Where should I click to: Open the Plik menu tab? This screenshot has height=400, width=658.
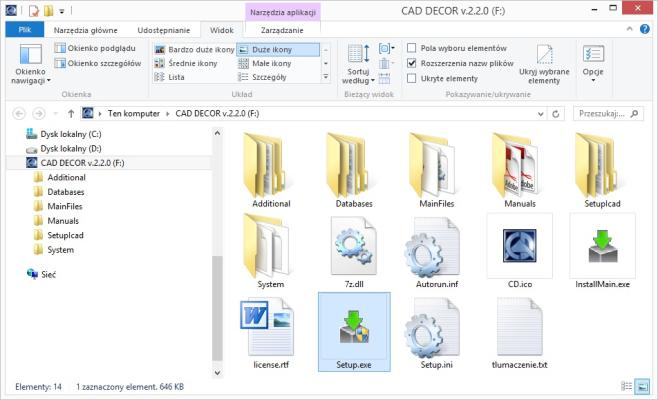pyautogui.click(x=24, y=29)
